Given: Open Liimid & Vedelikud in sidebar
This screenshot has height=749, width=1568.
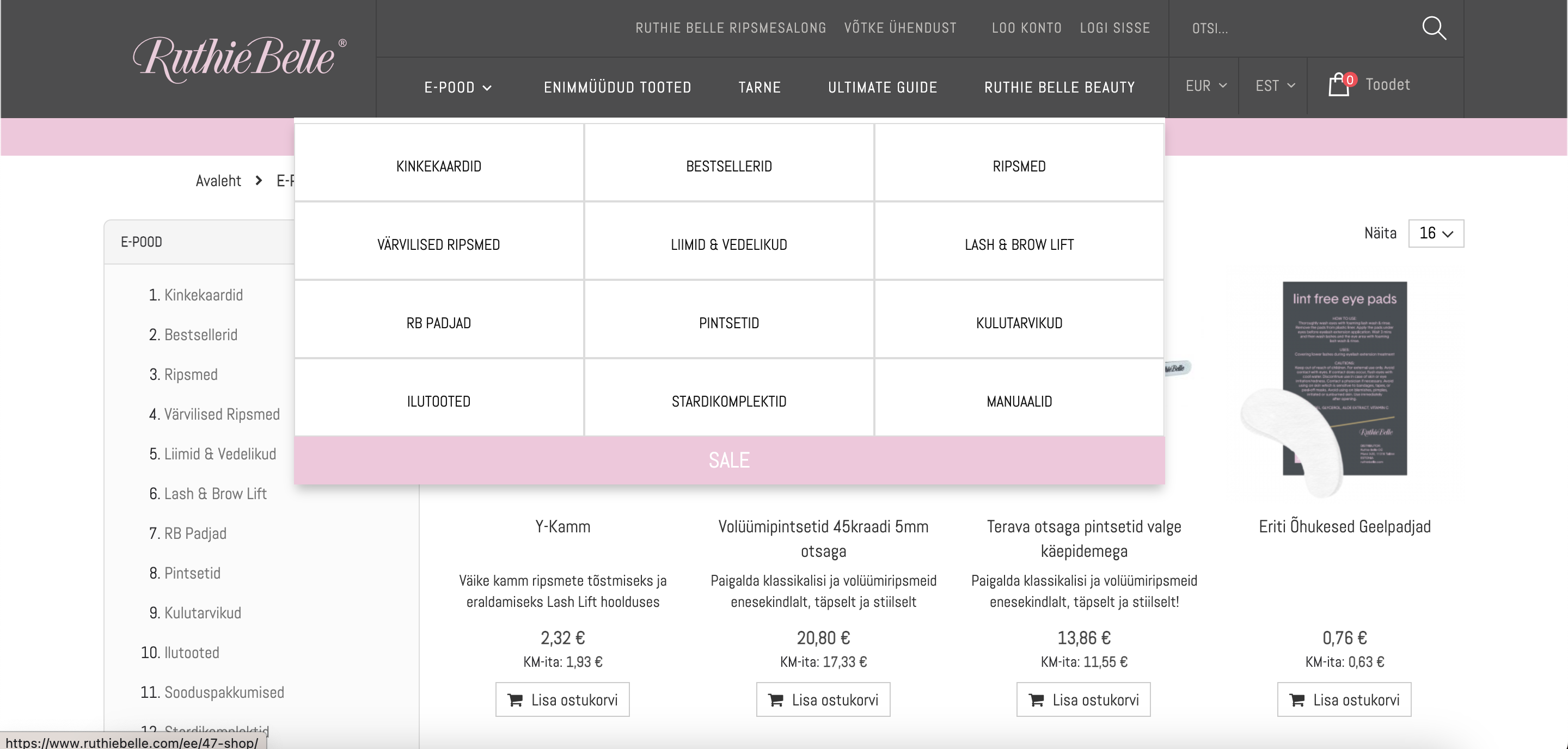Looking at the screenshot, I should (220, 454).
